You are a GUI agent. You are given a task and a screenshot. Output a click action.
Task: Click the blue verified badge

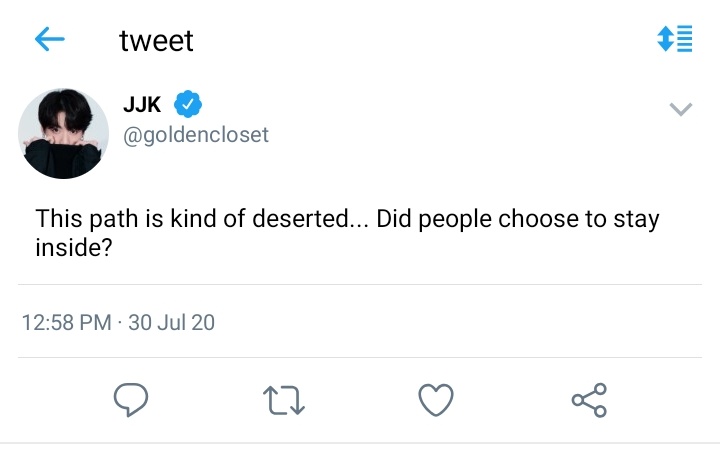(188, 104)
